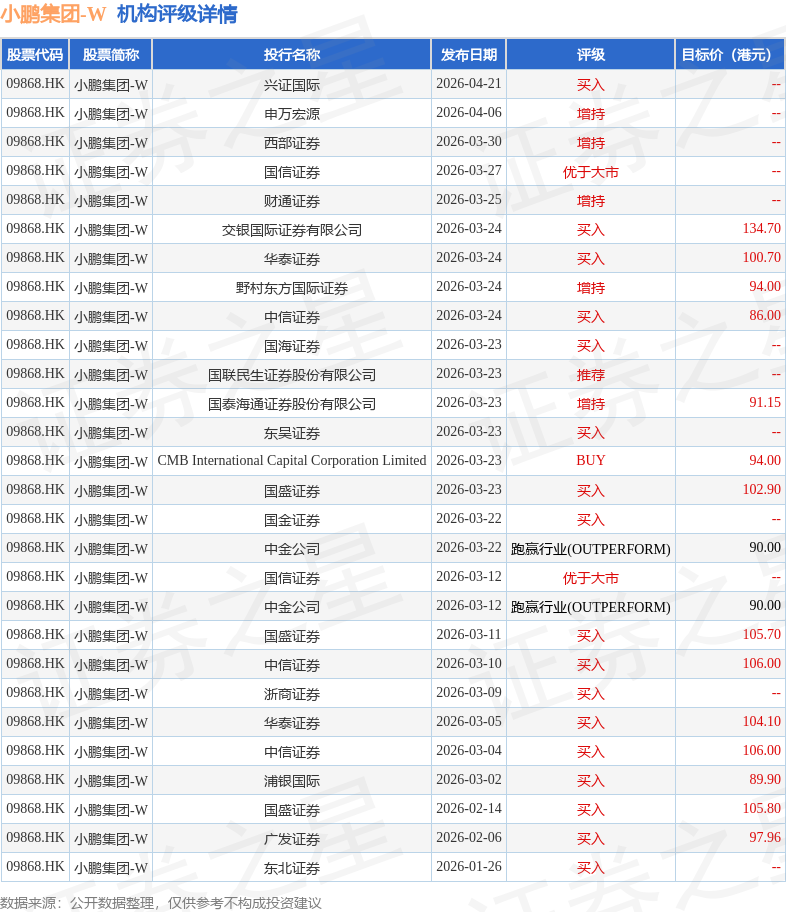The image size is (786, 912).
Task: Click the 投行名称 column header
Action: tap(291, 55)
